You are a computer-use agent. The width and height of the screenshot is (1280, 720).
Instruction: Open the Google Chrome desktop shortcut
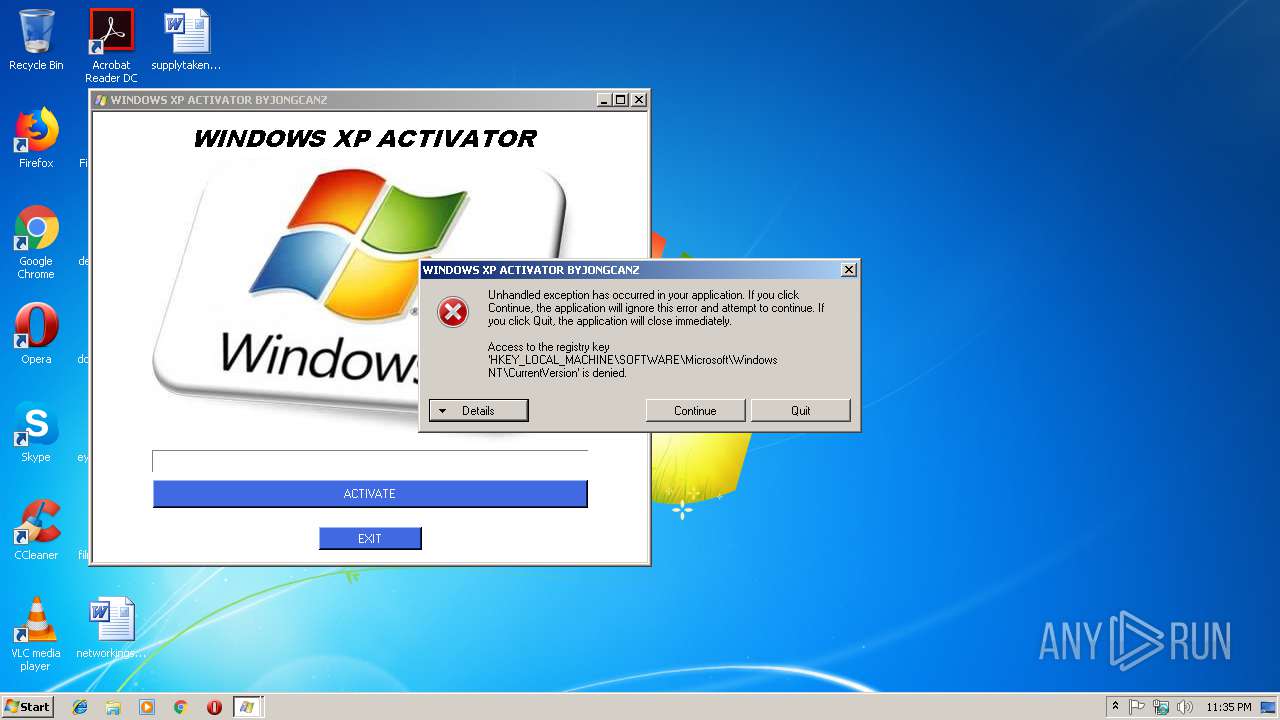[36, 242]
